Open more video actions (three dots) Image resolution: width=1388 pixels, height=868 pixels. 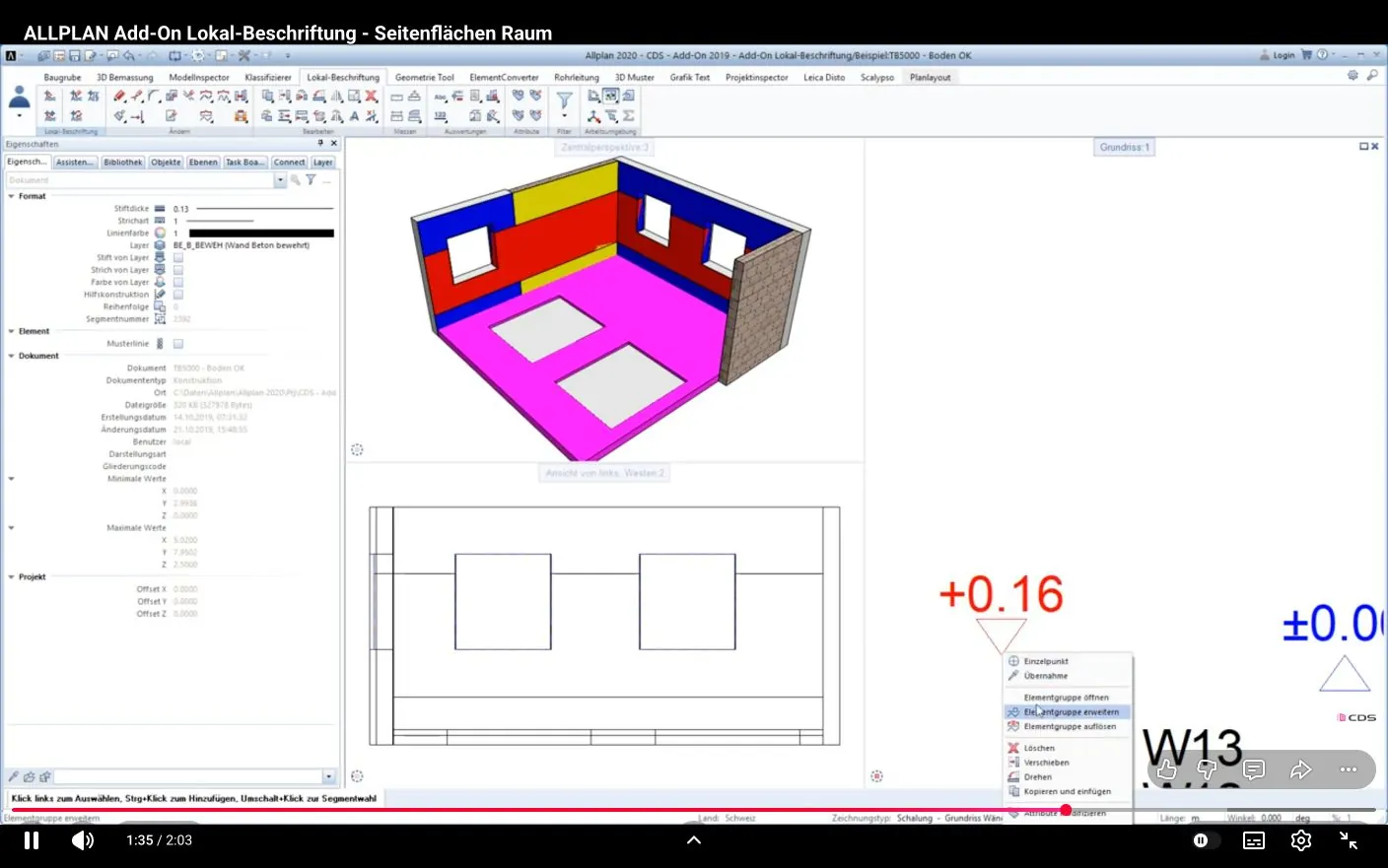[x=1349, y=769]
